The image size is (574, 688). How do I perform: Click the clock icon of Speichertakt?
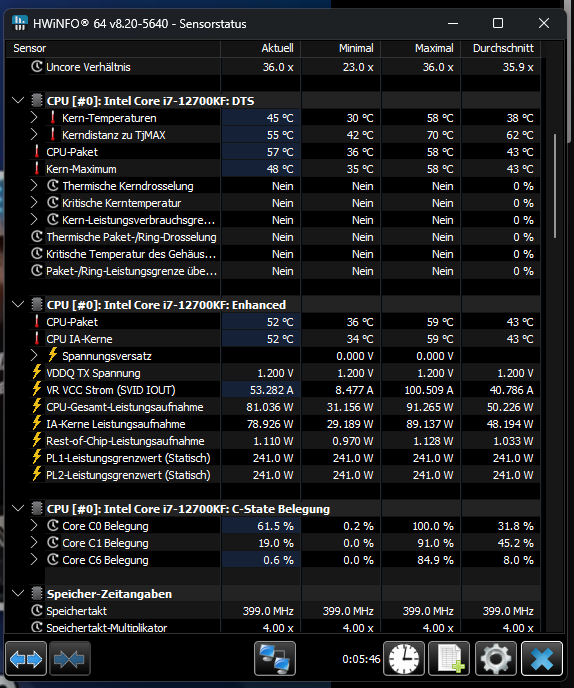click(x=37, y=610)
